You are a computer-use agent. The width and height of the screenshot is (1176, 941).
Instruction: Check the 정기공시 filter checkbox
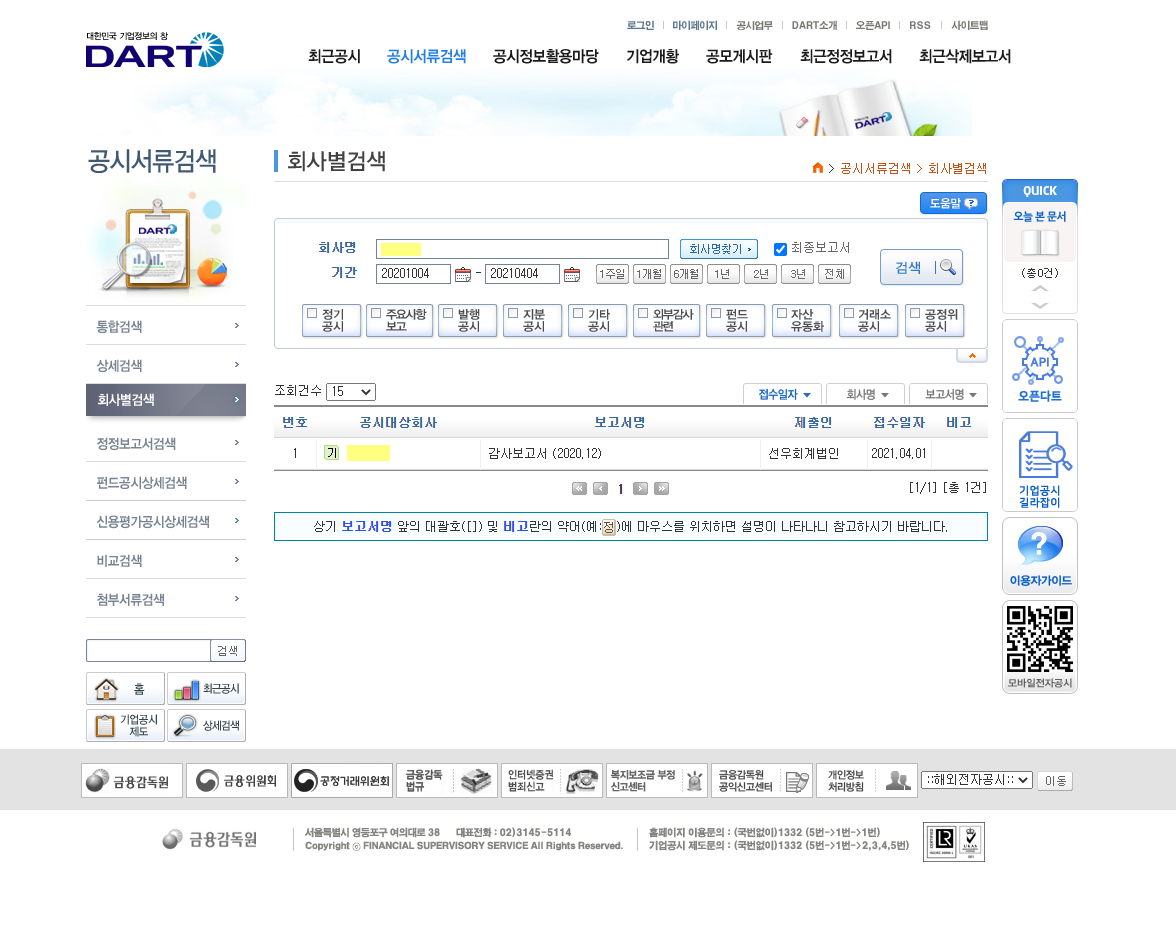(313, 313)
